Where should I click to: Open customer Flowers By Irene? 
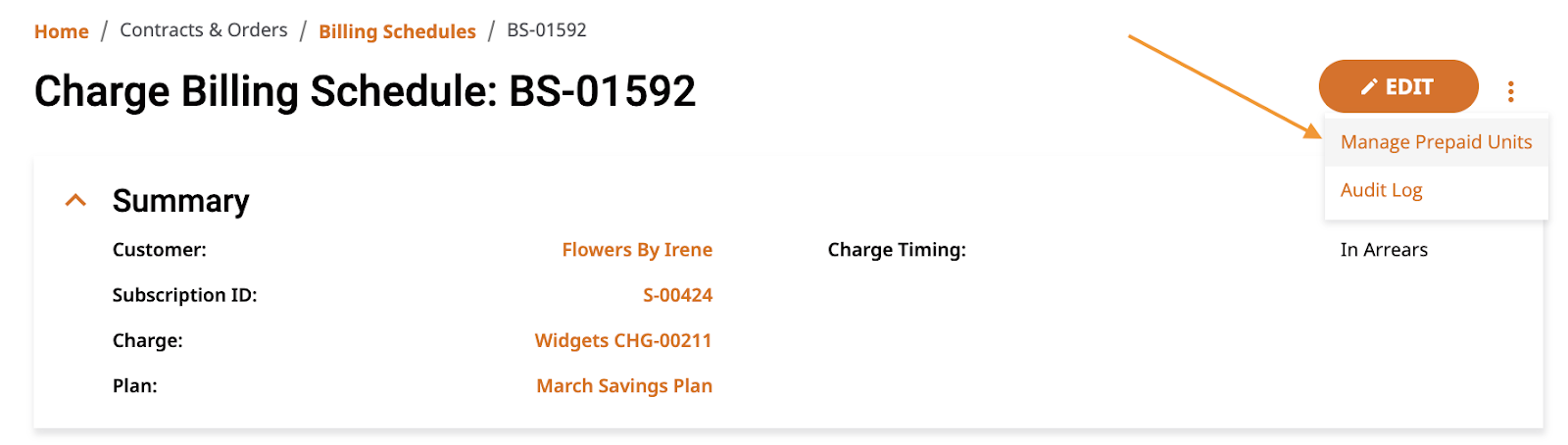click(637, 250)
